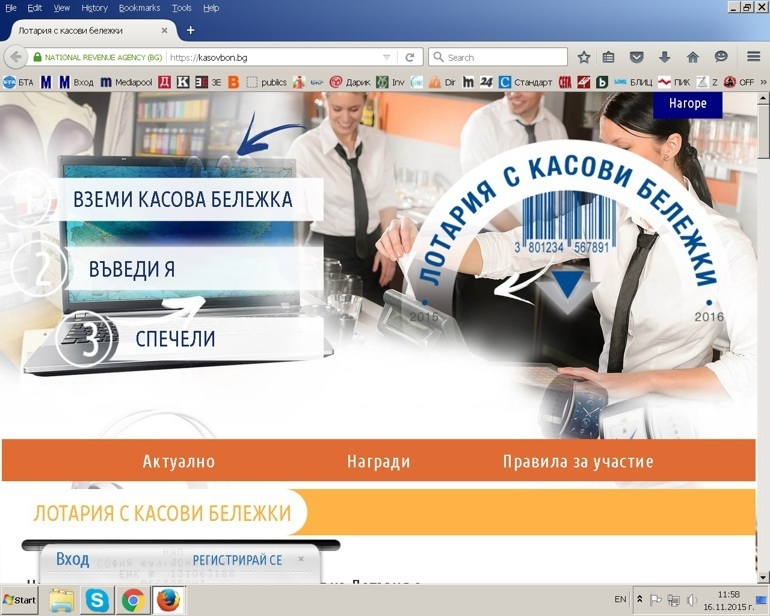Click the scrollbar down arrow
The image size is (770, 616).
click(x=763, y=576)
